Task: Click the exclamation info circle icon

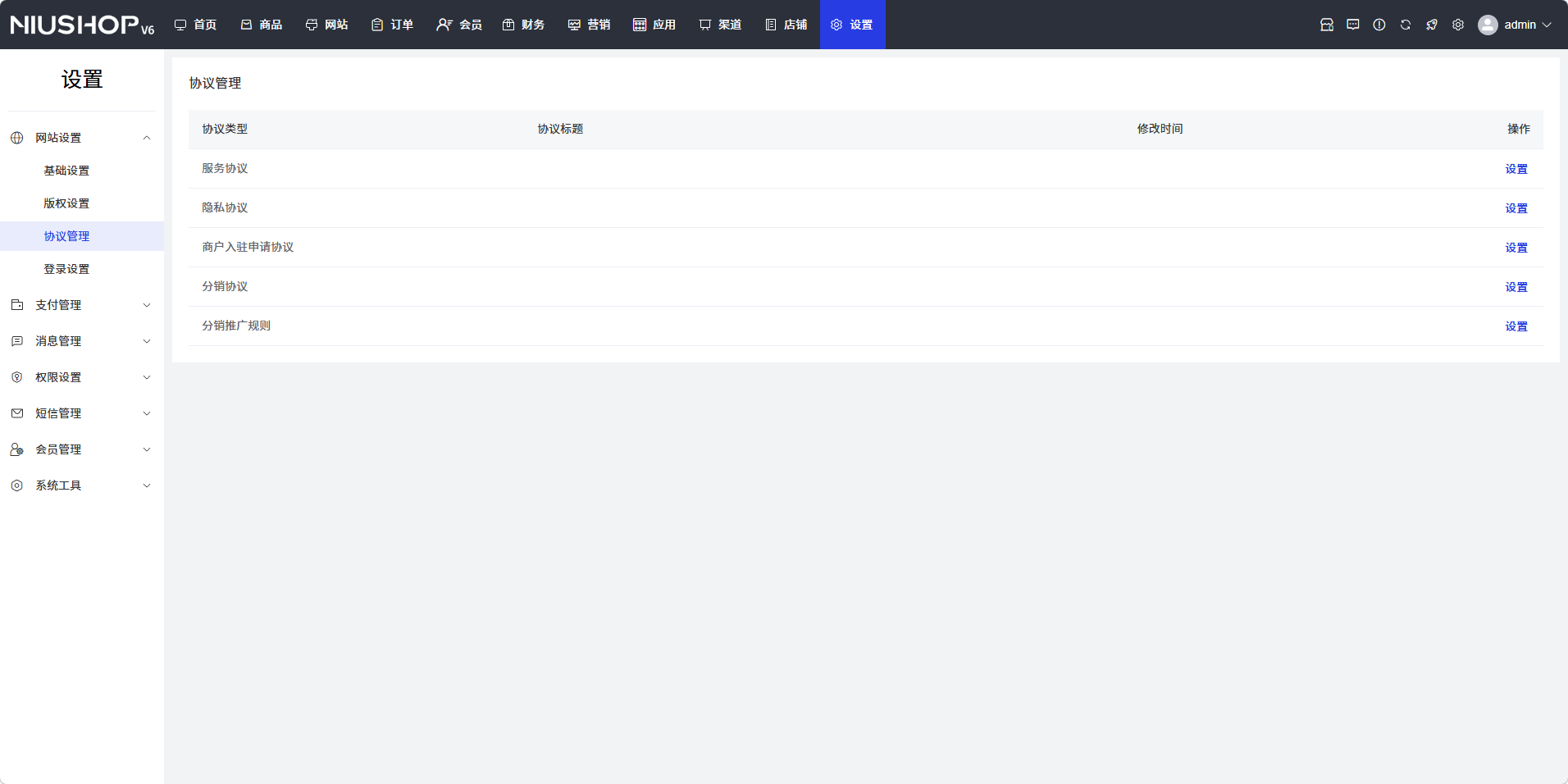Action: tap(1379, 25)
